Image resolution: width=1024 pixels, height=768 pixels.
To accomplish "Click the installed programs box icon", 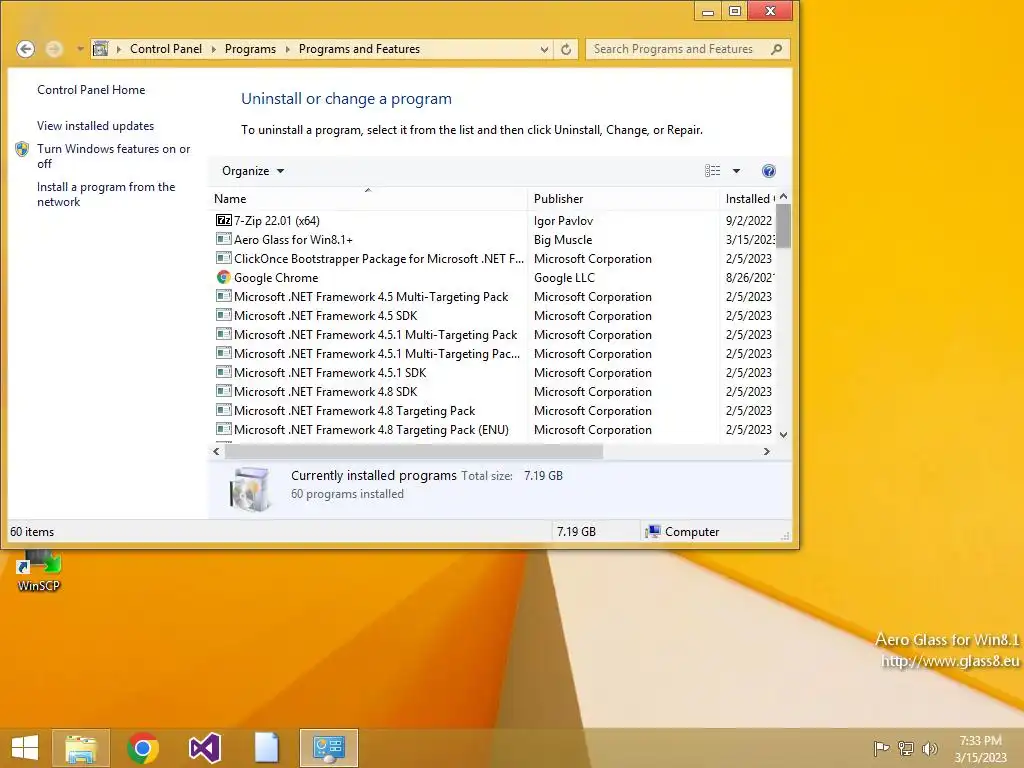I will (250, 489).
